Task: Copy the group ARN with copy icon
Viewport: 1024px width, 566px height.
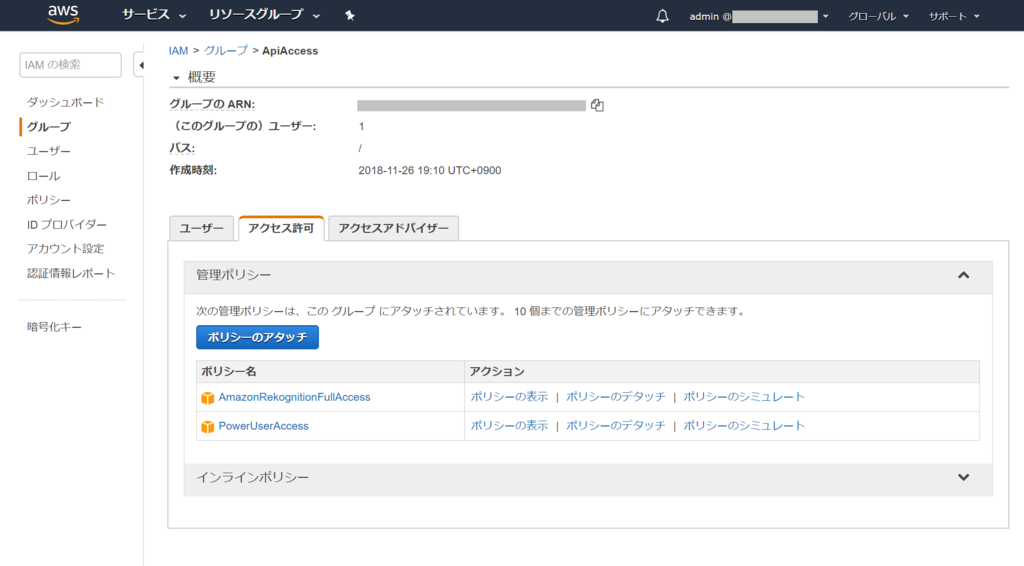Action: coord(597,105)
